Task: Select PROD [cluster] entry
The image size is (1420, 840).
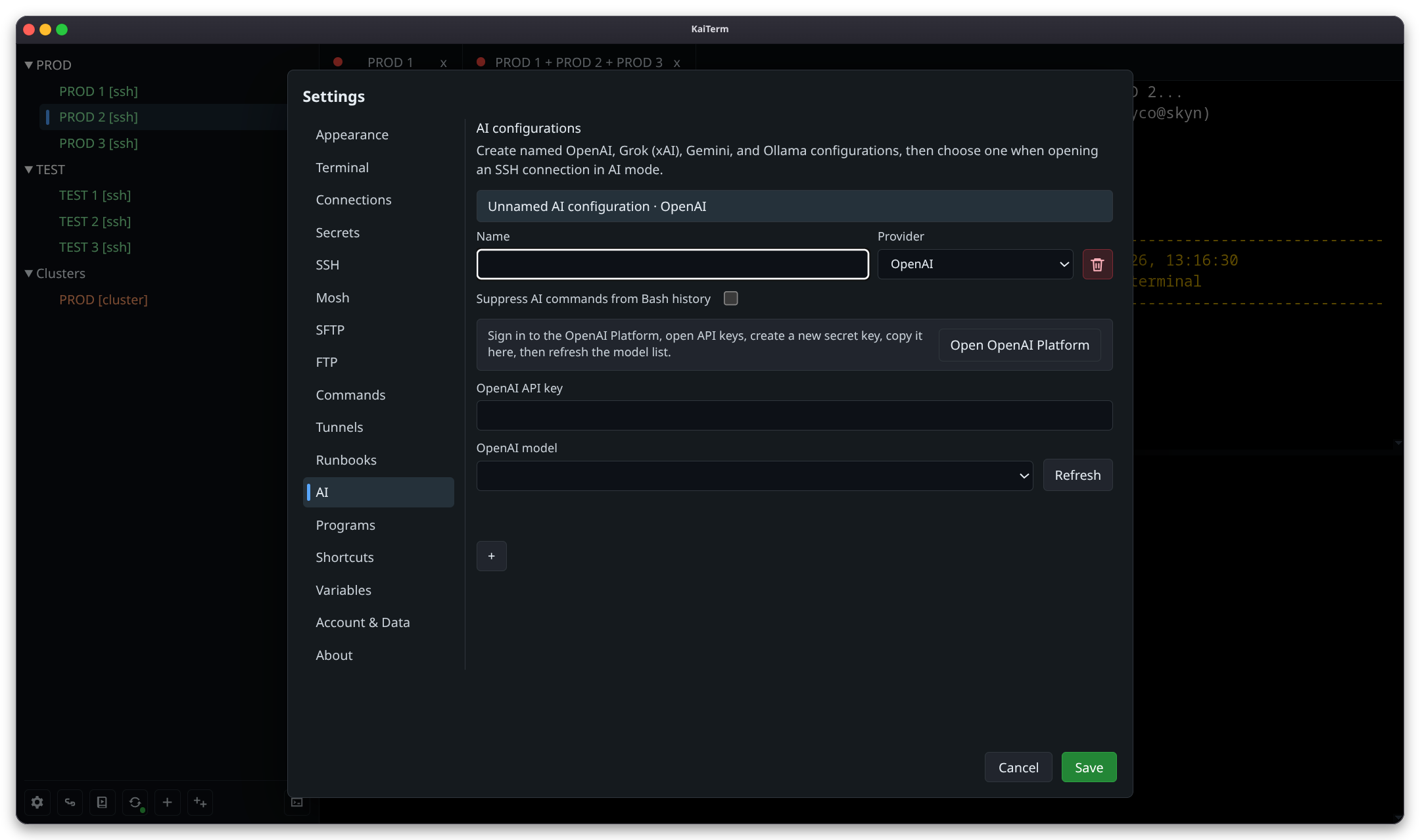Action: (x=103, y=300)
